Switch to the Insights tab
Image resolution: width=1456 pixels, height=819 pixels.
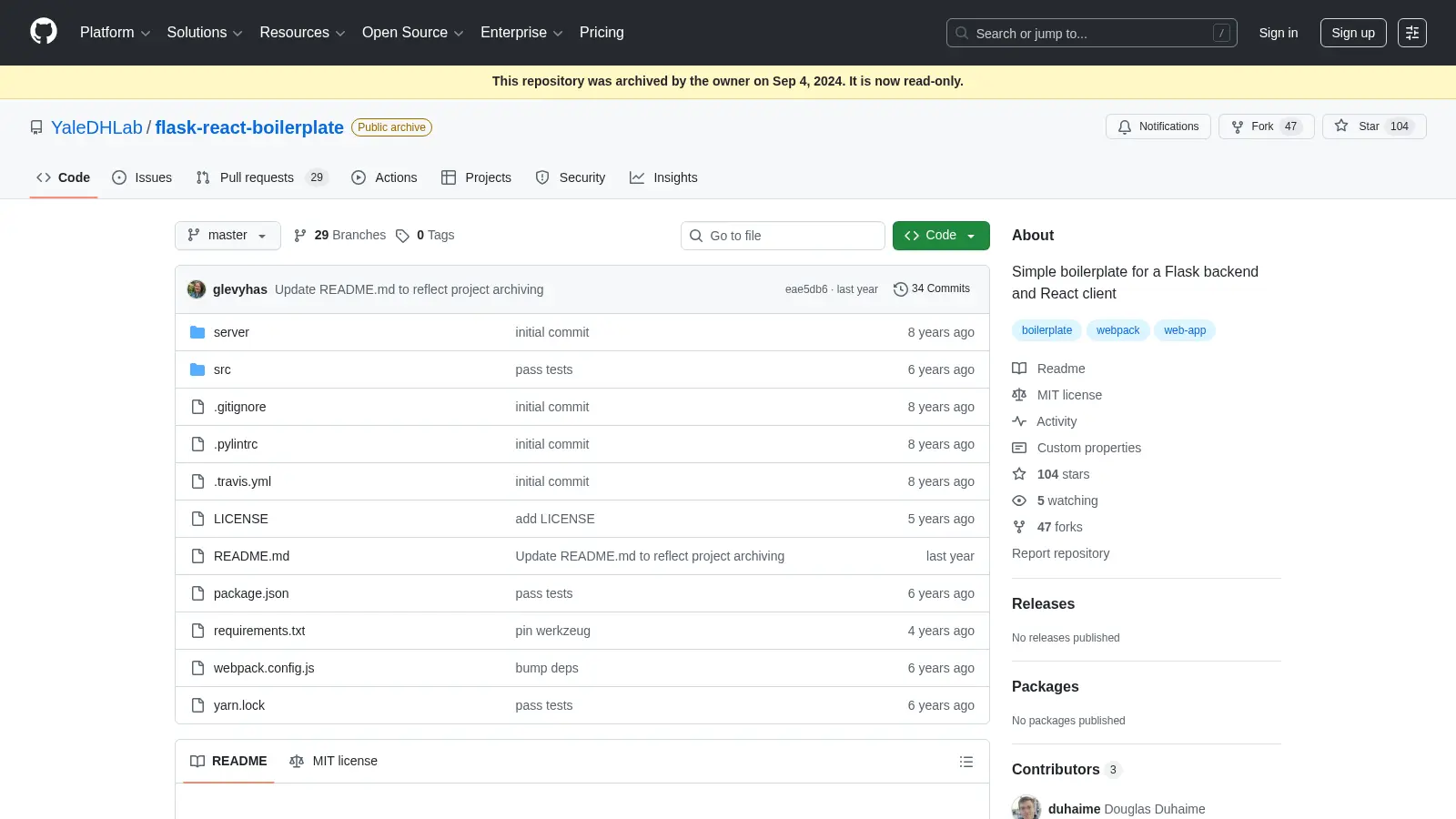663,177
